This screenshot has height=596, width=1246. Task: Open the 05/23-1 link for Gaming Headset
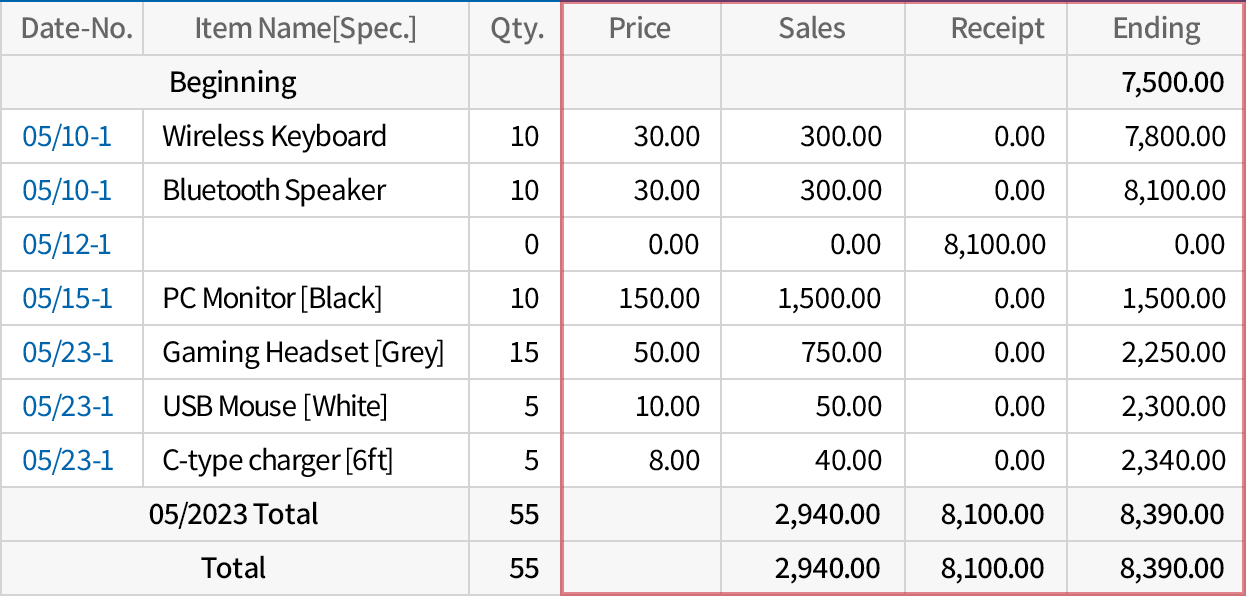(67, 352)
